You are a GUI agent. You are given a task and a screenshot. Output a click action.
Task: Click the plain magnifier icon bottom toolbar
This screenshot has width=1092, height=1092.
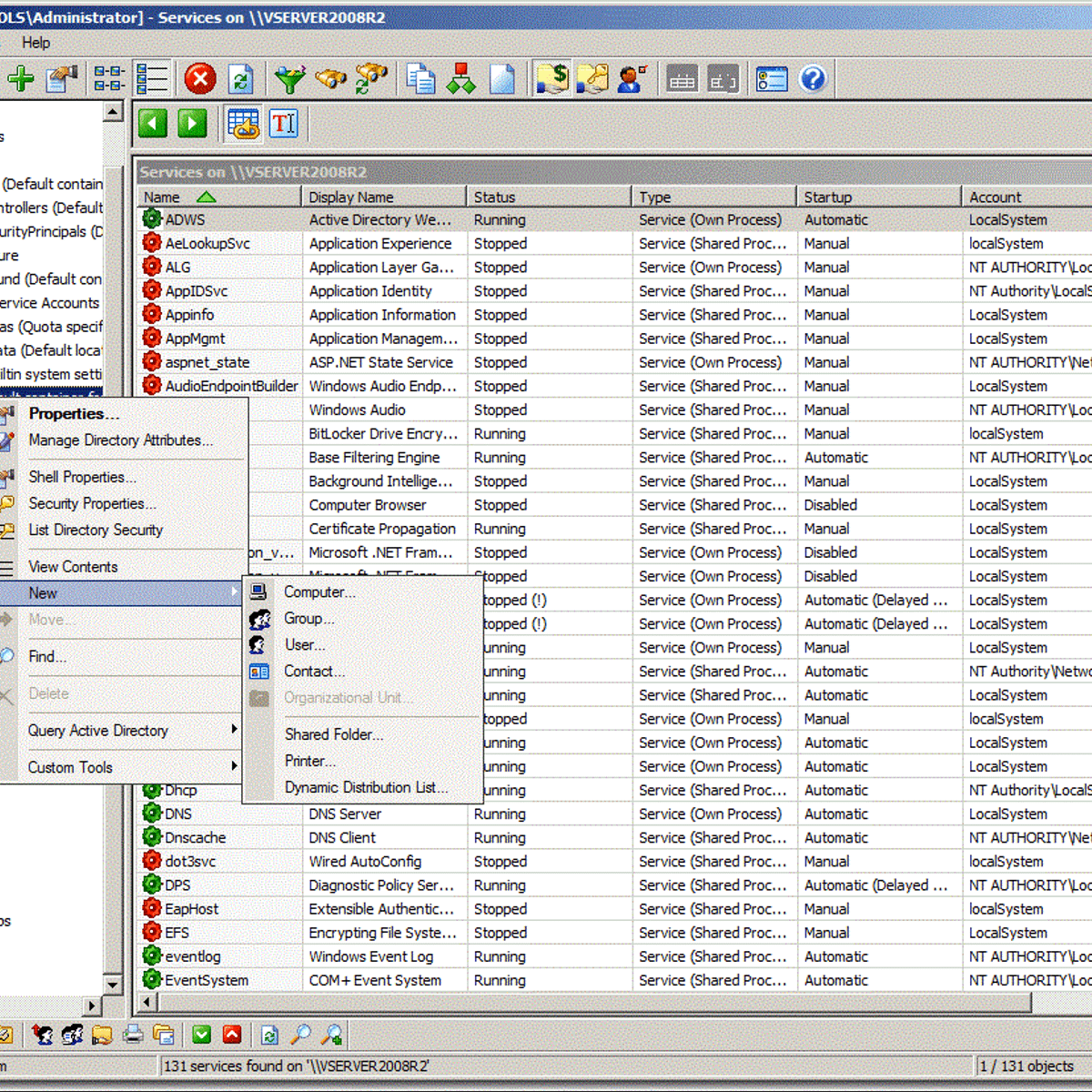tap(301, 1035)
